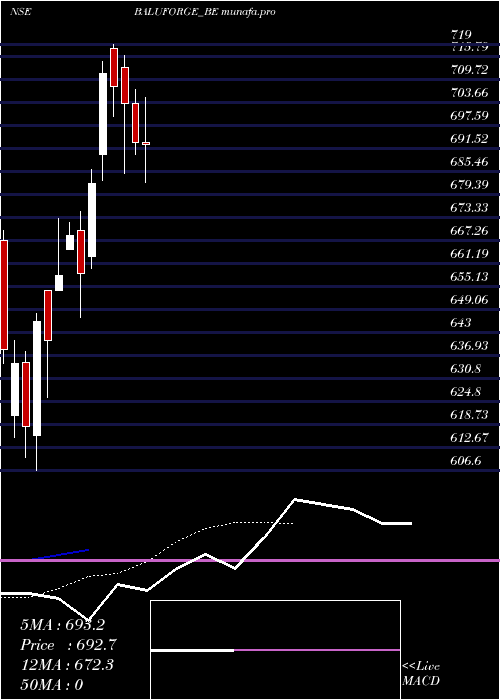Click the 50MA : 0 readout

click(52, 685)
